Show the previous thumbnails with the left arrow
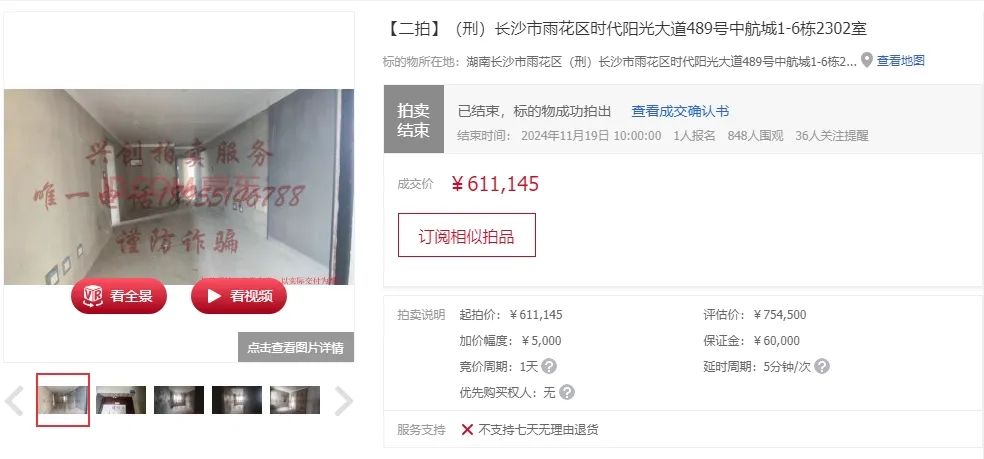The width and height of the screenshot is (984, 459). tap(14, 401)
